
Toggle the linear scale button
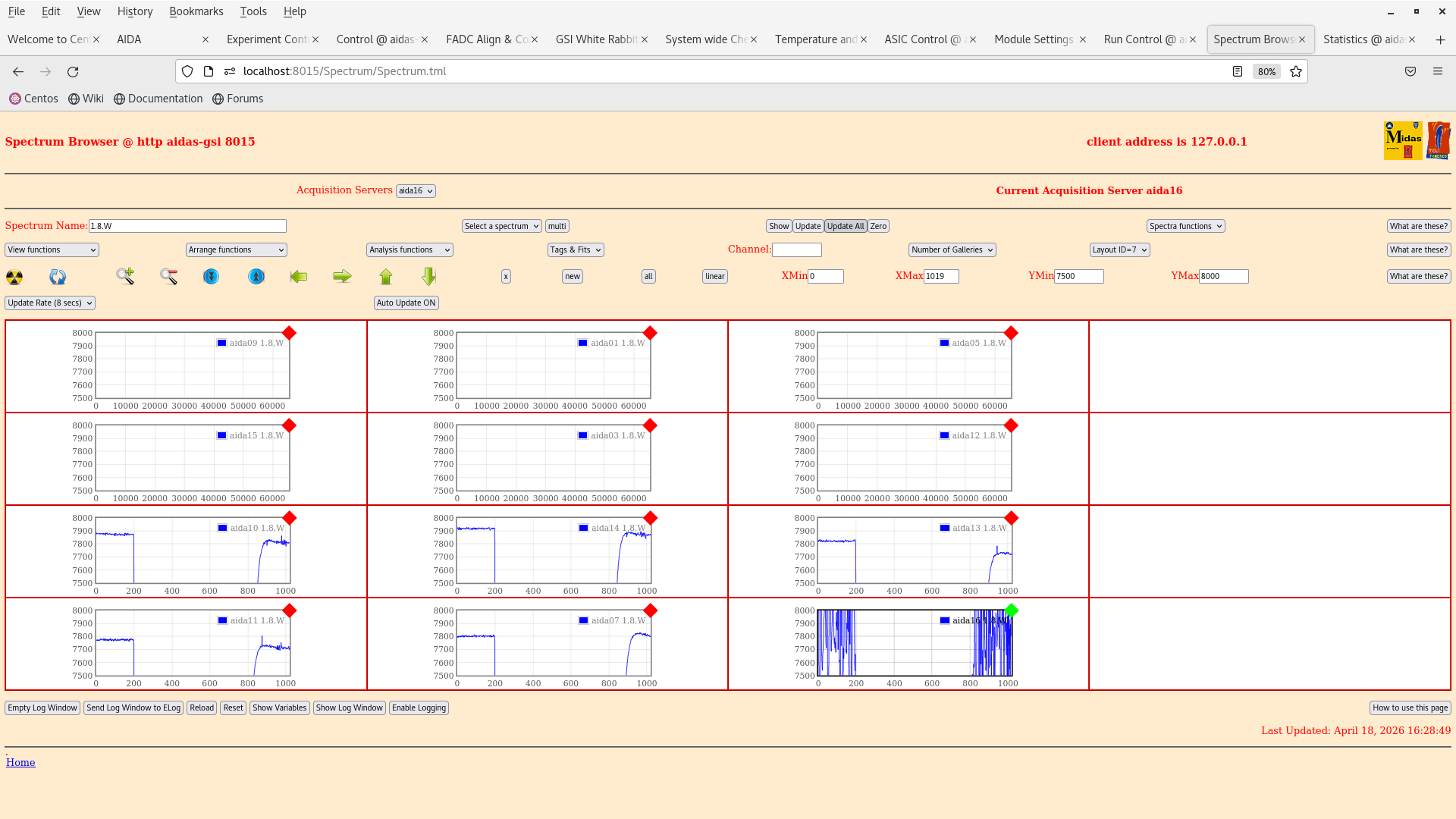point(714,277)
